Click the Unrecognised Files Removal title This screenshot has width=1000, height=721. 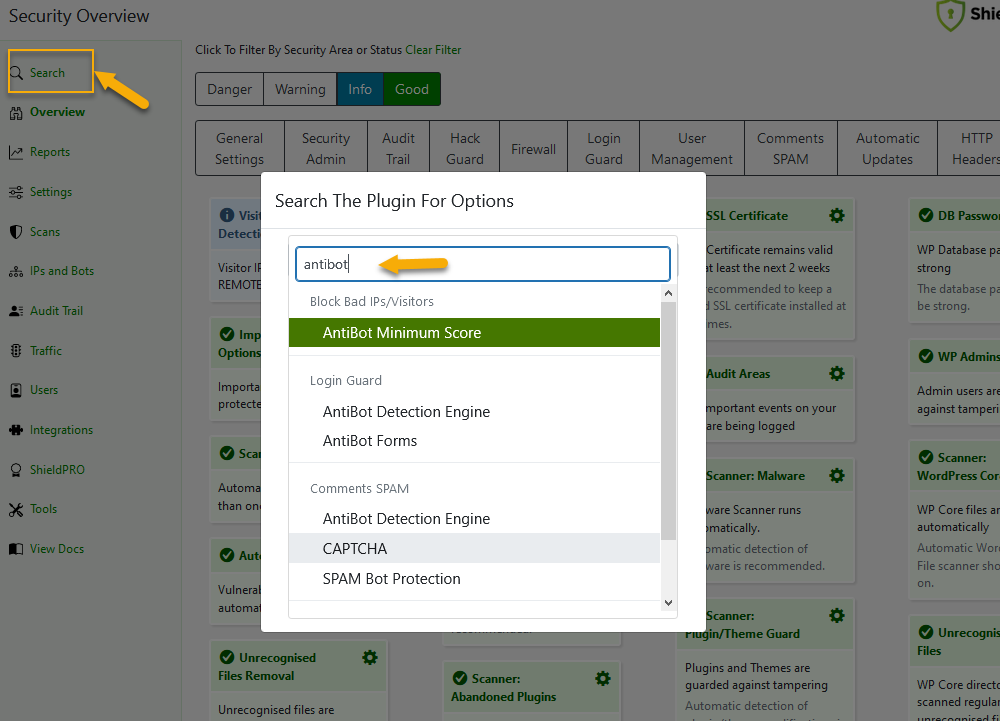coord(267,666)
